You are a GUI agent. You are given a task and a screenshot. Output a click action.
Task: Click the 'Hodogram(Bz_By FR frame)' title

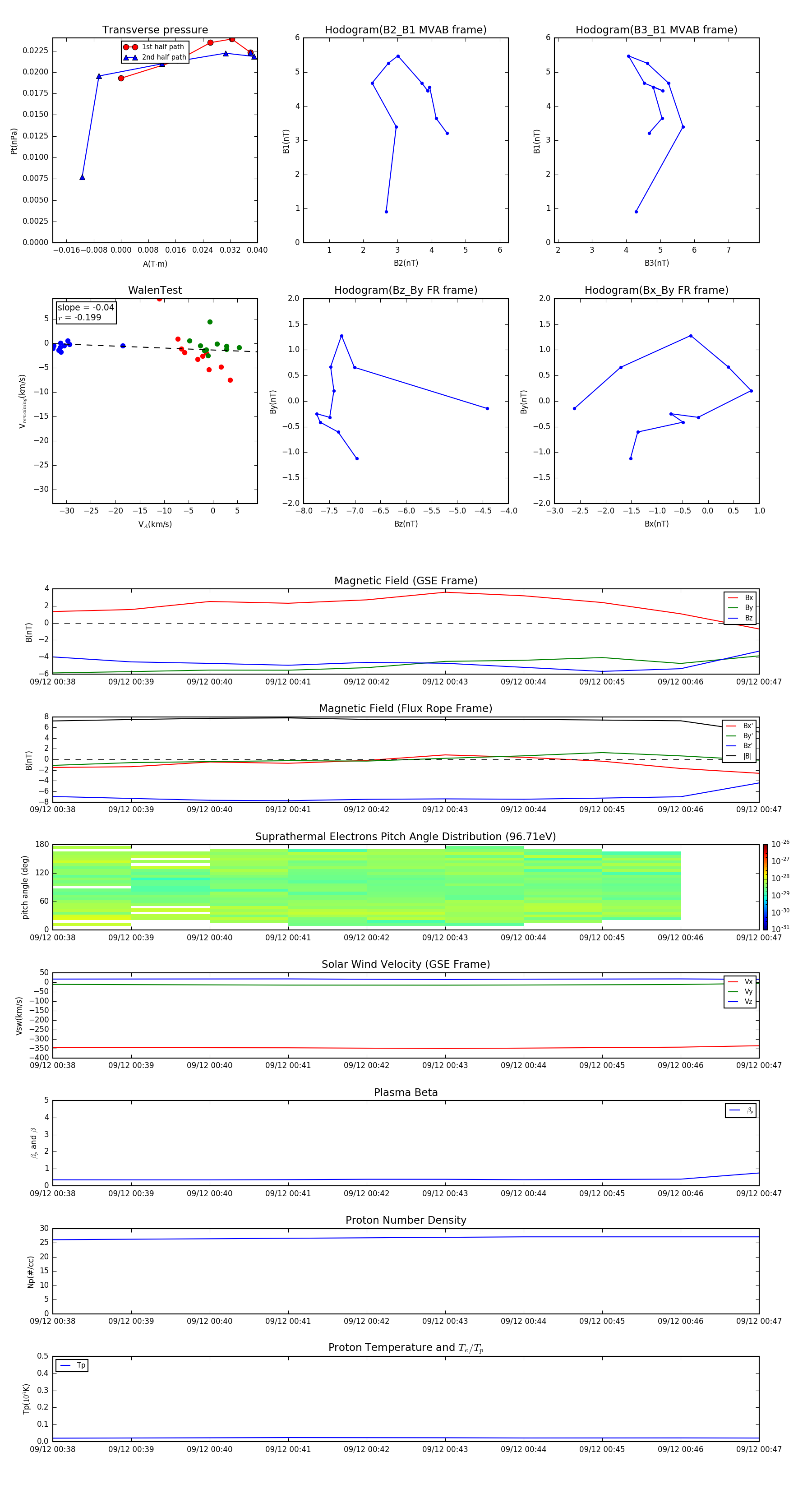(406, 290)
